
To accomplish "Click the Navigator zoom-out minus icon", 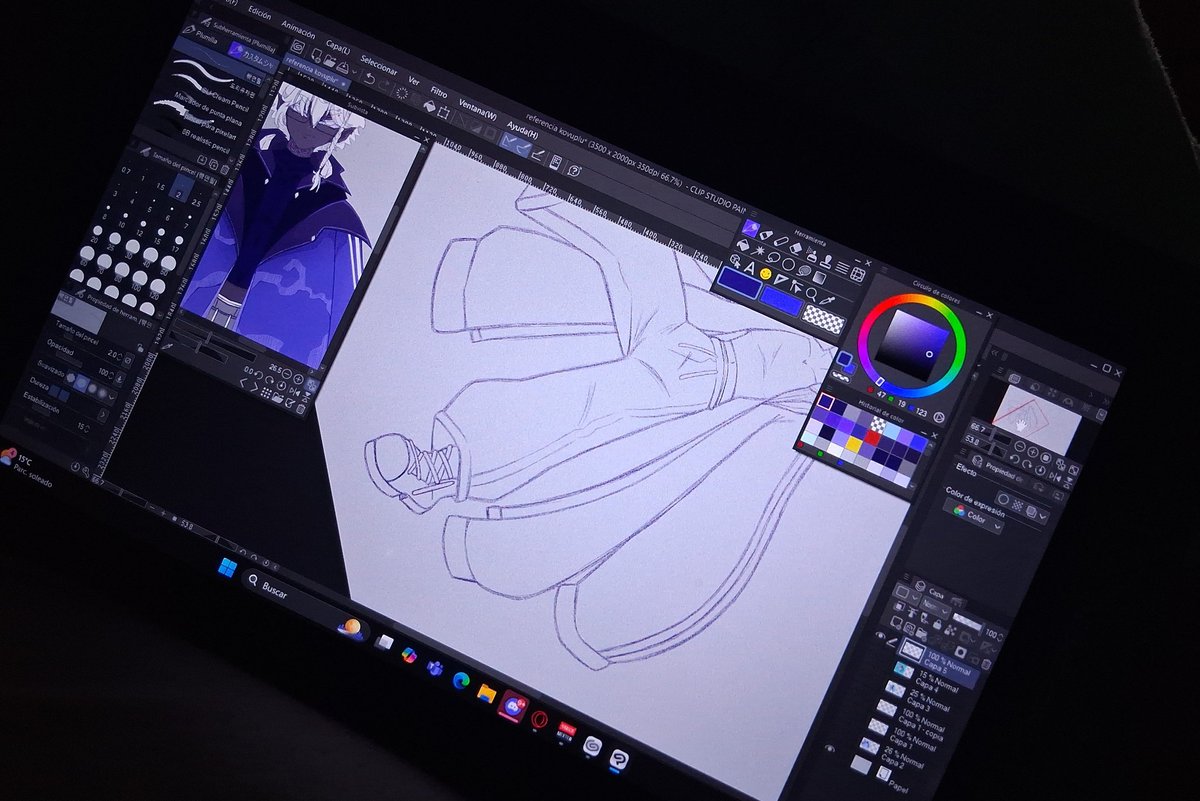I will coord(1020,446).
